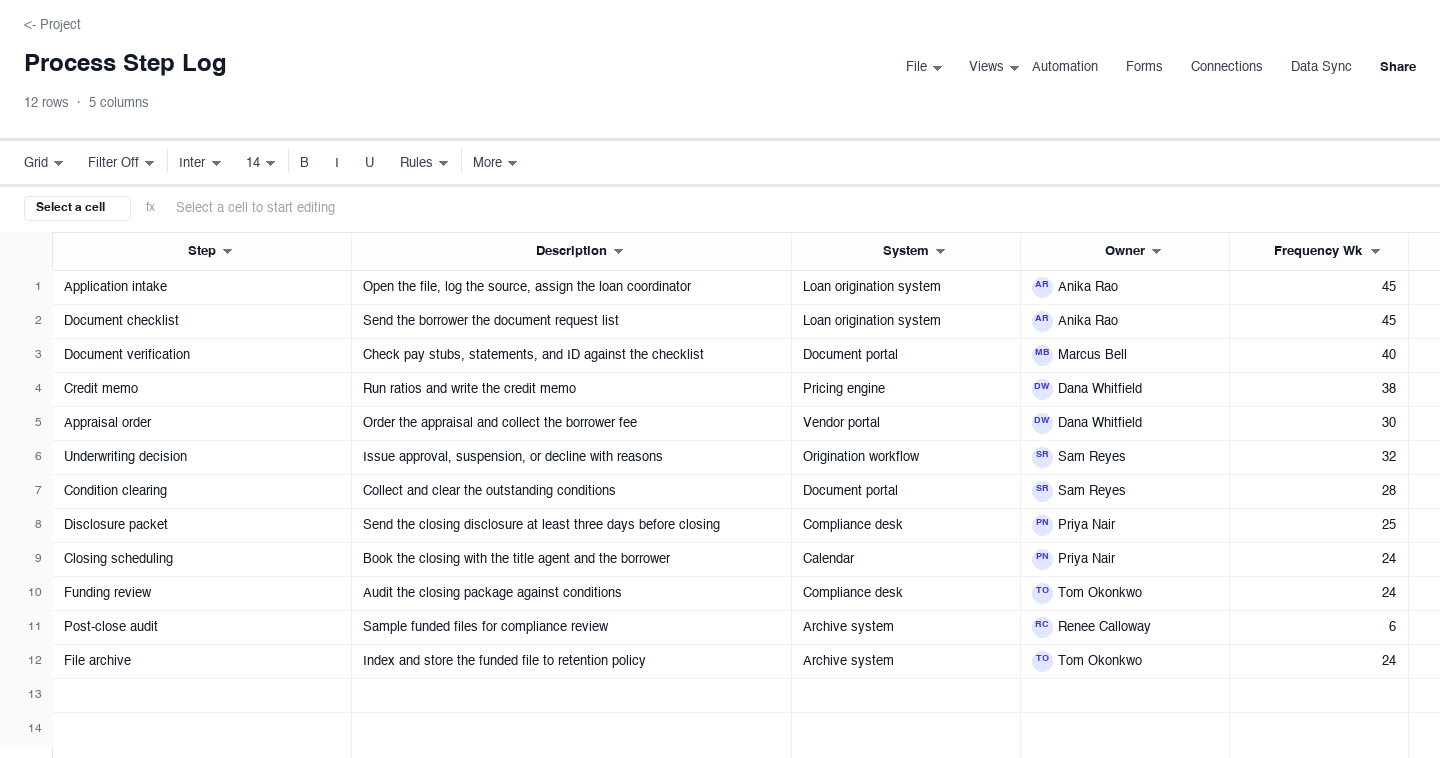Open the Grid view dropdown
Screen dimensions: 1440x758
pyautogui.click(x=44, y=162)
